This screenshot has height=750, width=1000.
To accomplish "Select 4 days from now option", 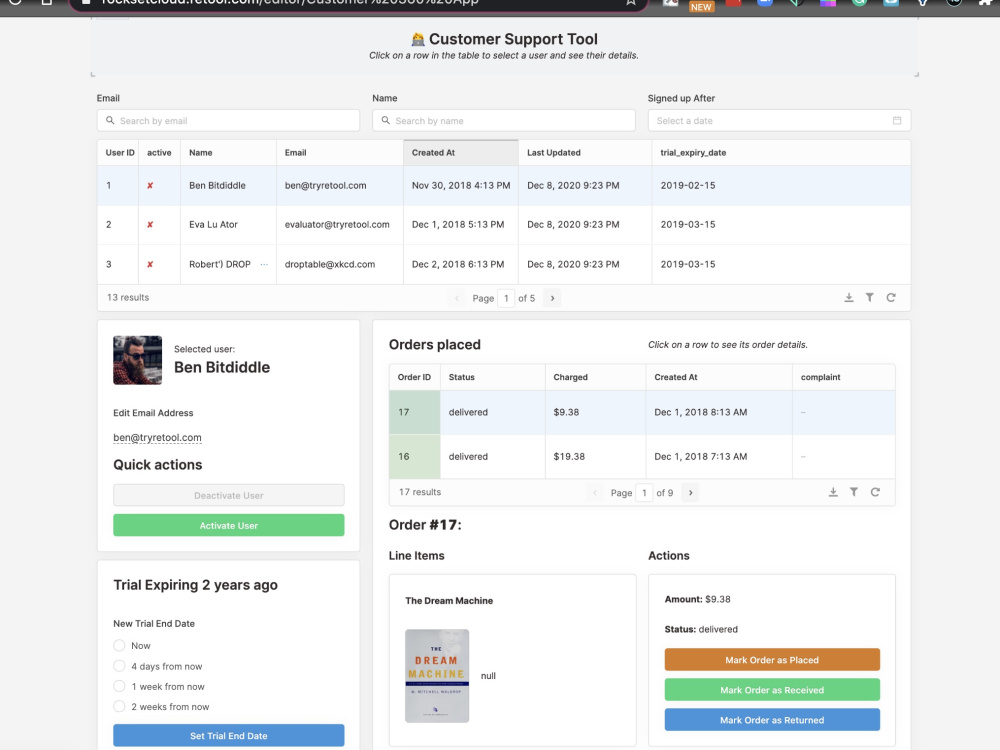I will [119, 666].
